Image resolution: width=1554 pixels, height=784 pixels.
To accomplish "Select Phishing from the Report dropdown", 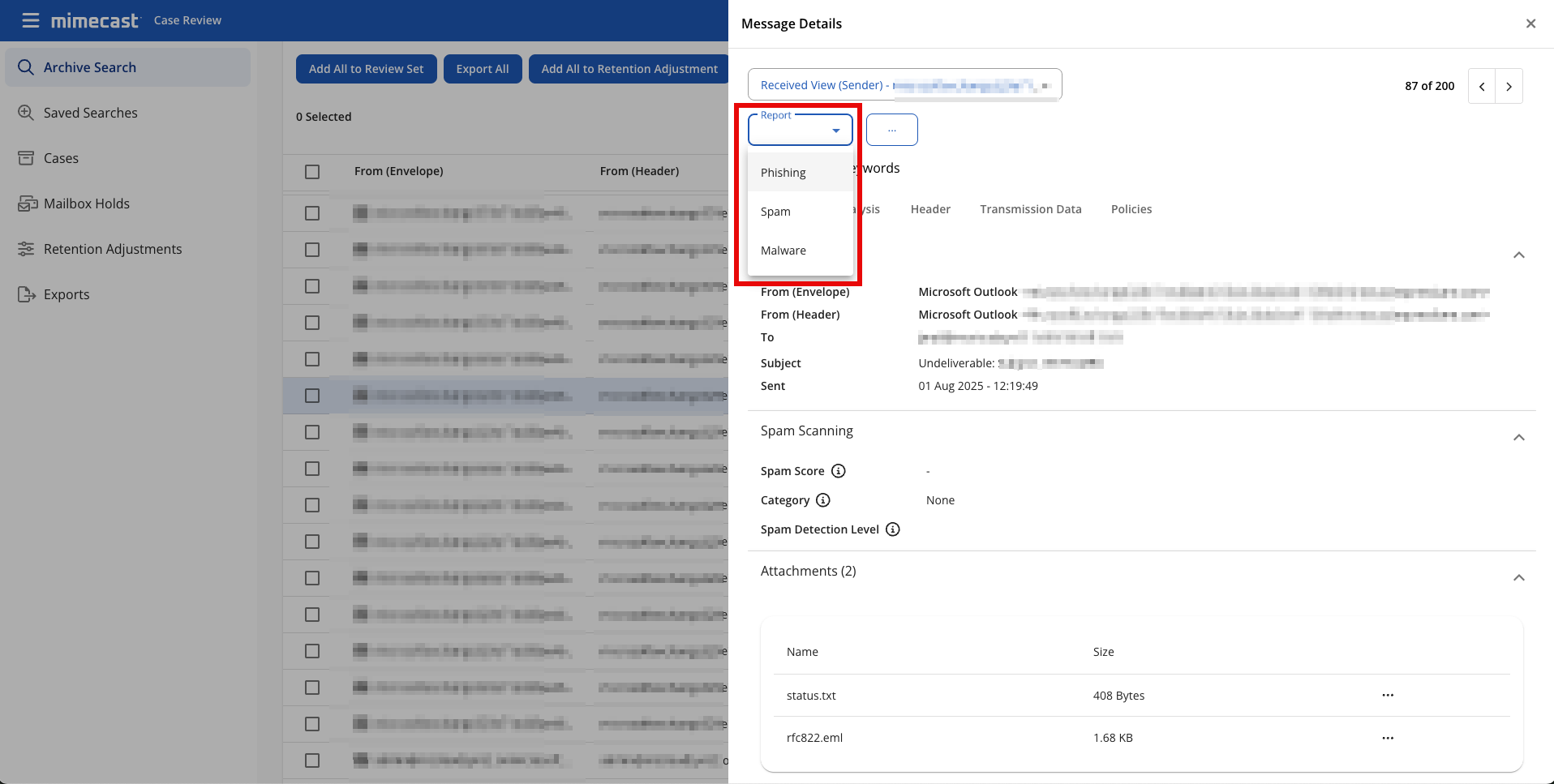I will click(783, 173).
